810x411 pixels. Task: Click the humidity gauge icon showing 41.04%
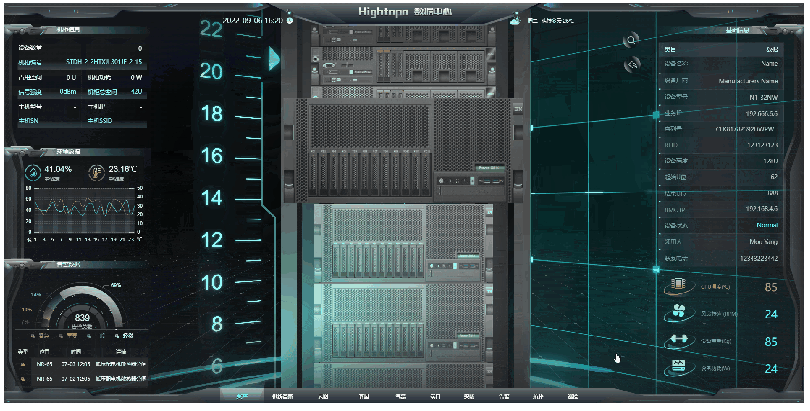click(x=33, y=172)
